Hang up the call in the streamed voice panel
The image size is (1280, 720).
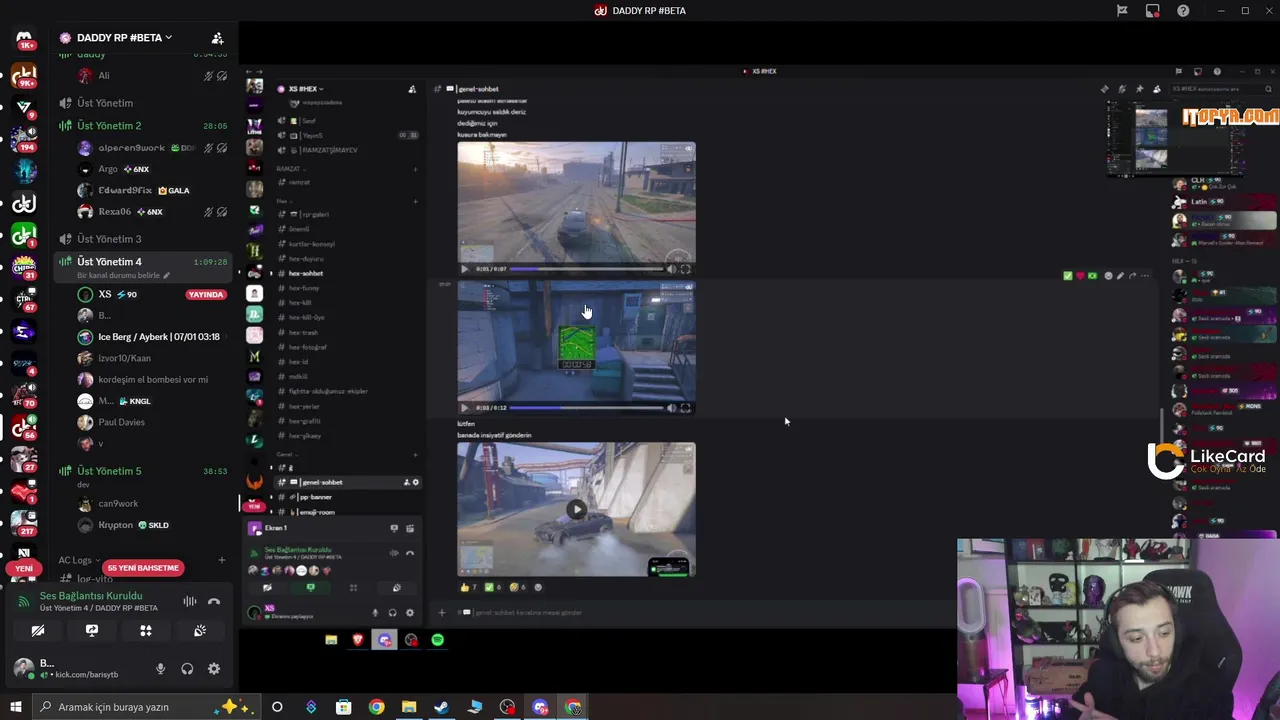click(409, 553)
